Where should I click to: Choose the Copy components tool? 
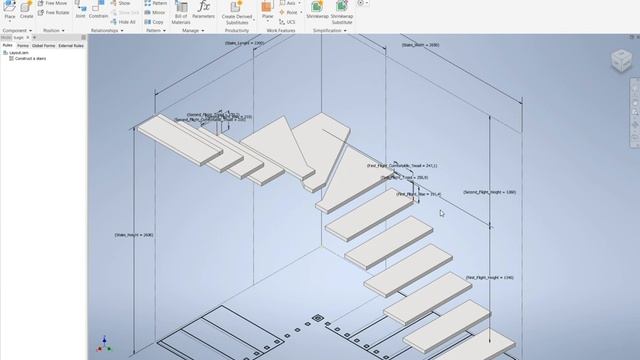[x=154, y=22]
